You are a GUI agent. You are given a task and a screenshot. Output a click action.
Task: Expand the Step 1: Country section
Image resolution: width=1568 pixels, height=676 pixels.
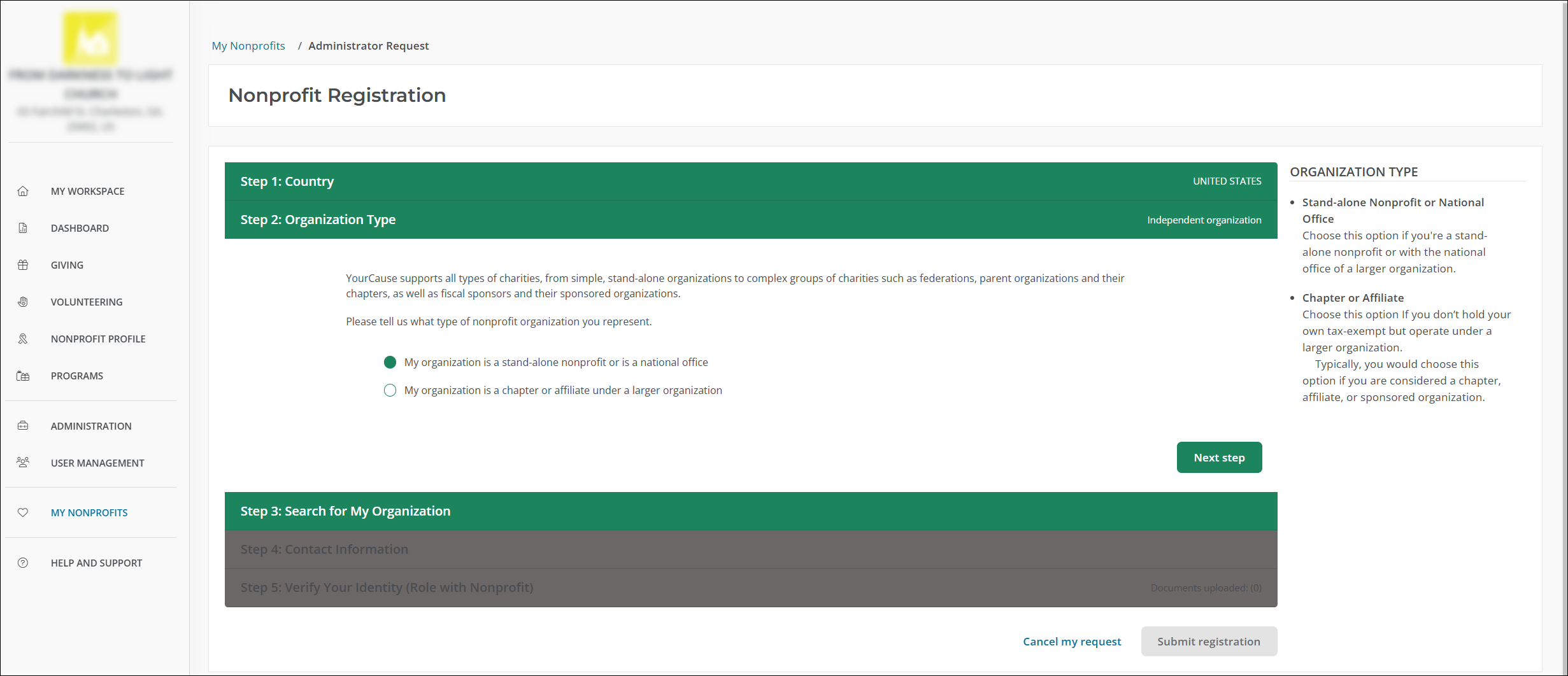(750, 181)
